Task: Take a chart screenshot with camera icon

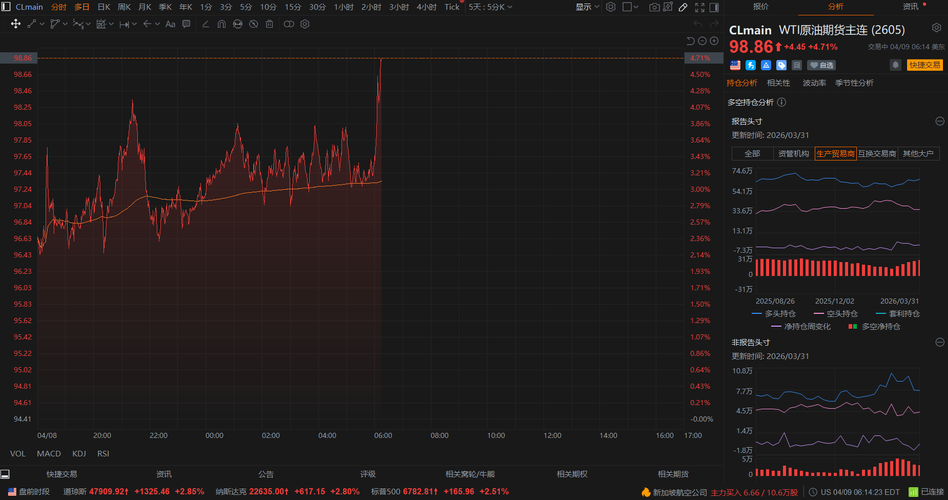Action: pyautogui.click(x=654, y=7)
